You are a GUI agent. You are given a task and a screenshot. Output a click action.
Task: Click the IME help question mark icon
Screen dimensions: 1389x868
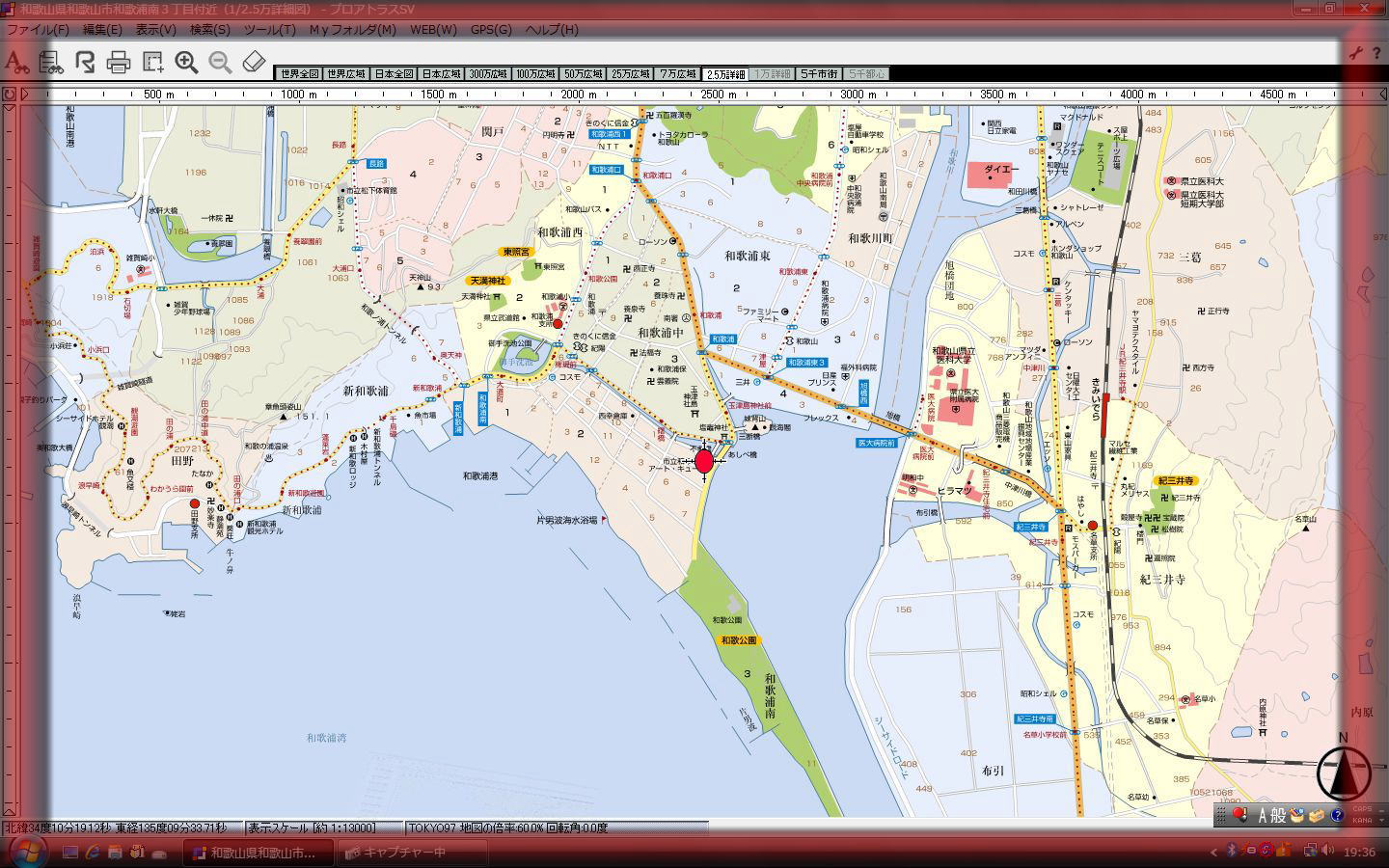point(1337,816)
